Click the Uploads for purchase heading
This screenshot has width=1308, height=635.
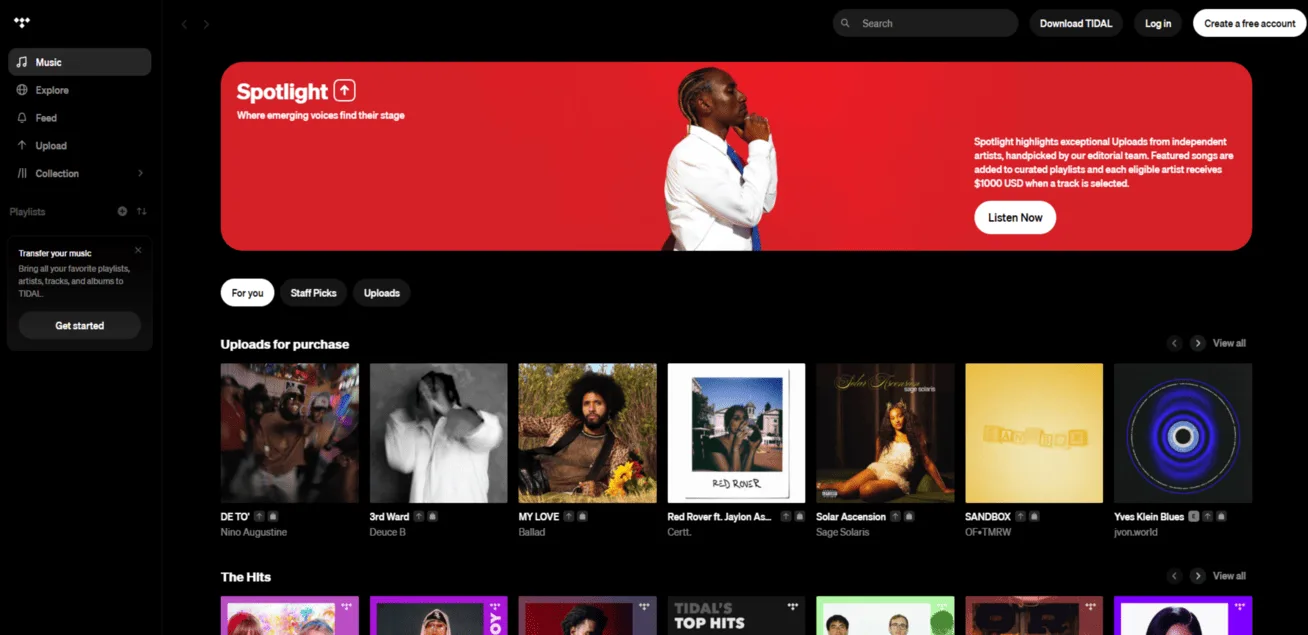pyautogui.click(x=285, y=344)
